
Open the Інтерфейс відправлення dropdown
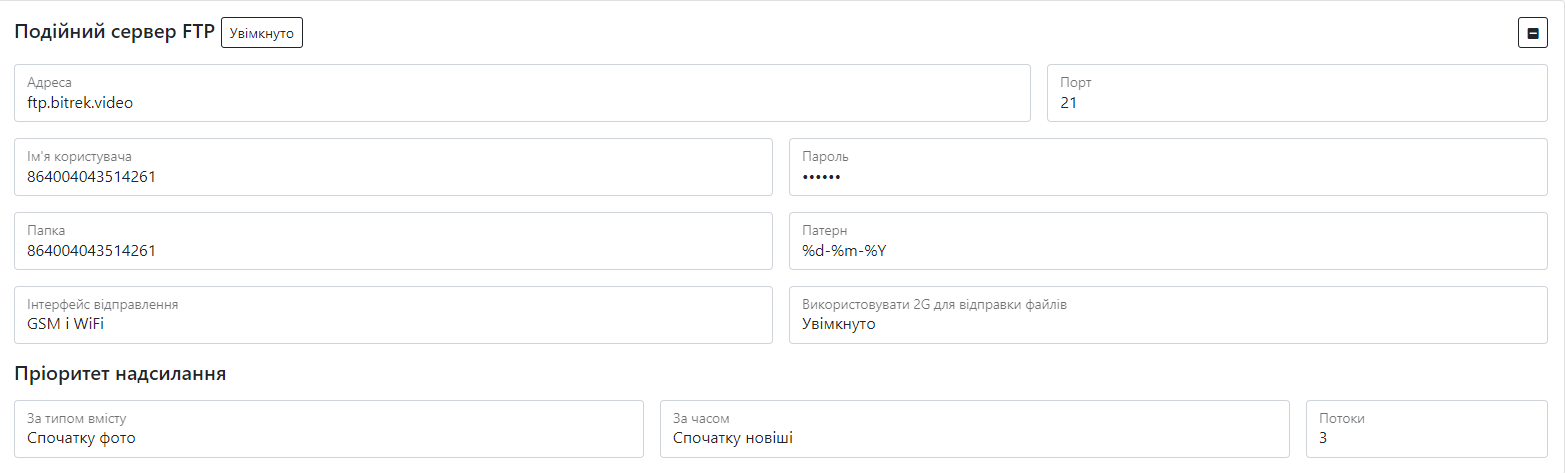(393, 315)
